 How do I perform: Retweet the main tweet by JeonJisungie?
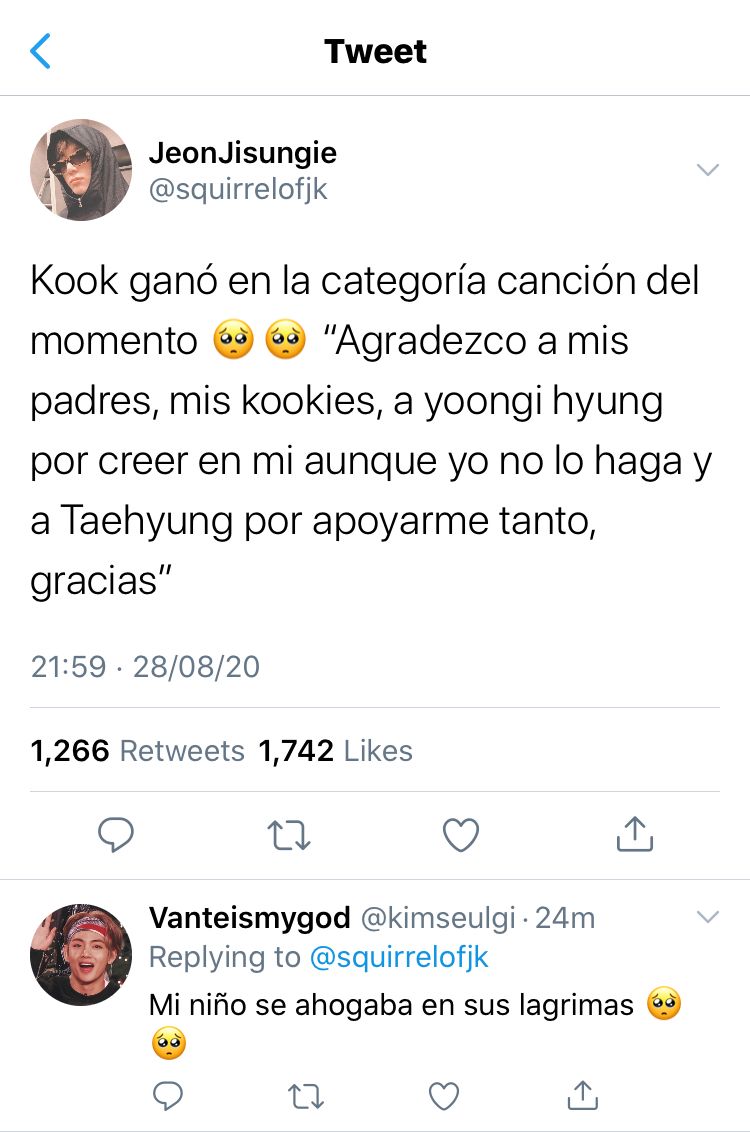(x=289, y=835)
